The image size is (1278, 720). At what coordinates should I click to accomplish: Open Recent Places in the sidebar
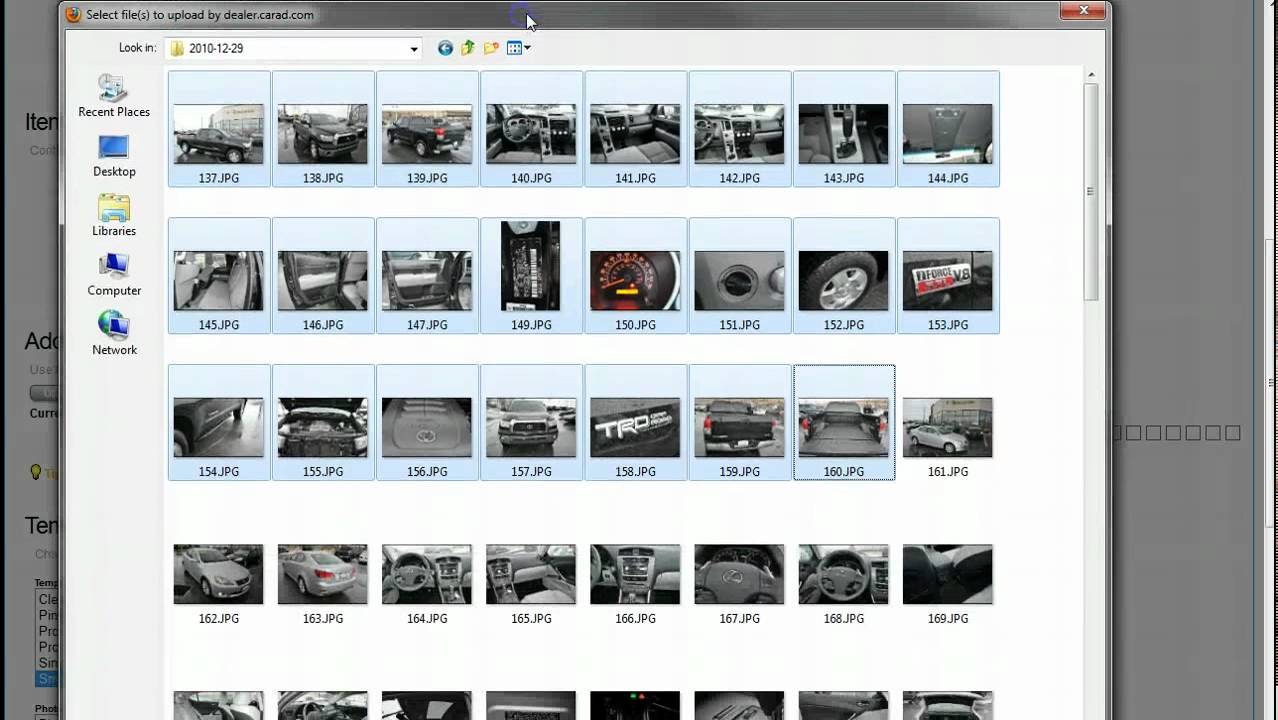pyautogui.click(x=114, y=96)
